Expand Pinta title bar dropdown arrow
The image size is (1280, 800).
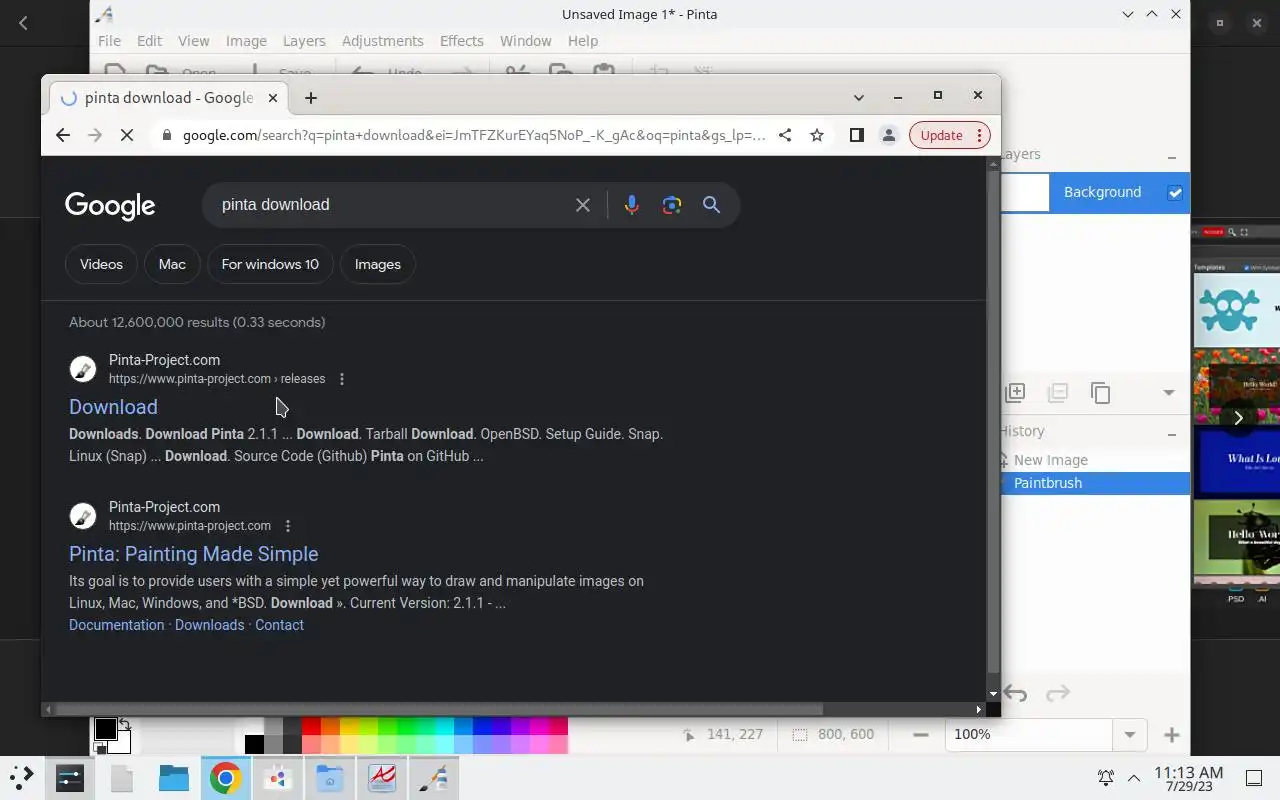pyautogui.click(x=1128, y=14)
